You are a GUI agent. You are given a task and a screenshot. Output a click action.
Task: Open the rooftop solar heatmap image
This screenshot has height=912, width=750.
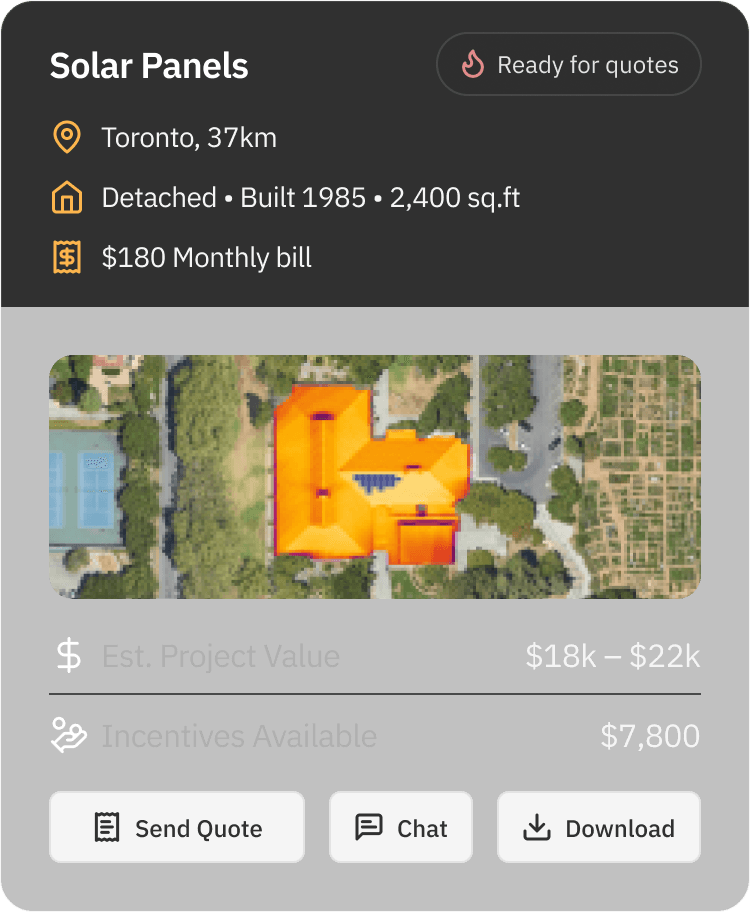tap(375, 477)
